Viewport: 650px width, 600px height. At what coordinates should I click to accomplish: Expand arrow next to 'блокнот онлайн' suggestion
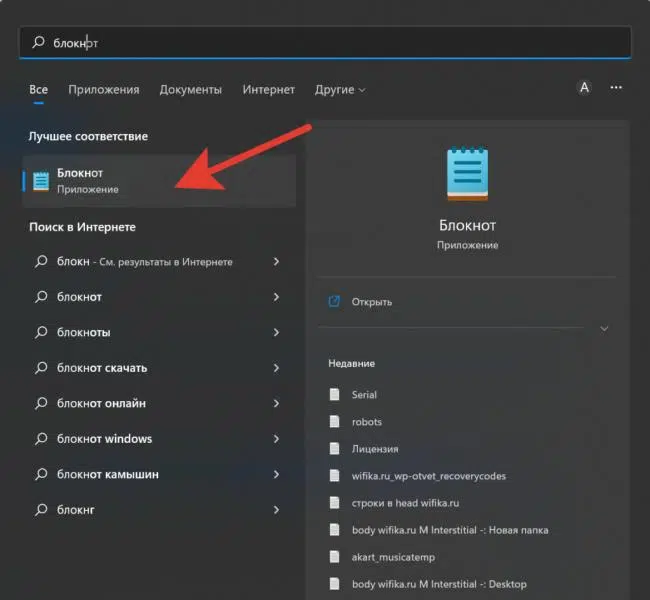(276, 403)
